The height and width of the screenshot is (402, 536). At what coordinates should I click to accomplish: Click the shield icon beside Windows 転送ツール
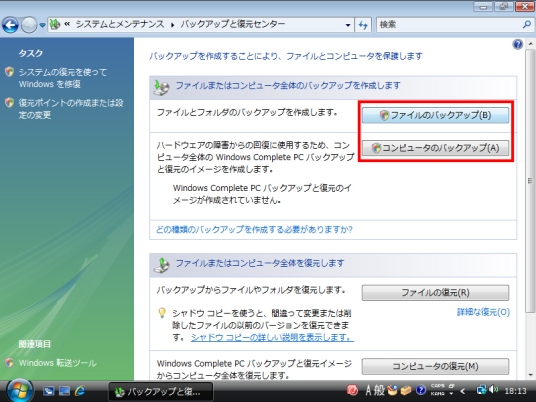(x=10, y=362)
